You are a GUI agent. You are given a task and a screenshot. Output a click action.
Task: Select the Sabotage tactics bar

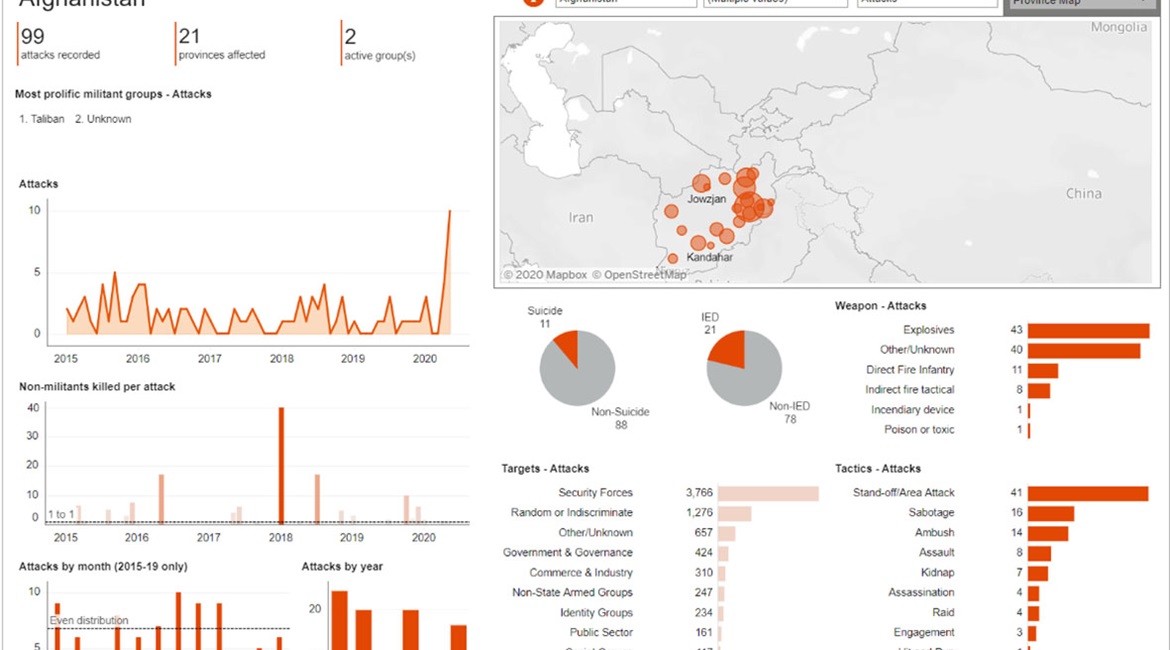tap(1051, 513)
